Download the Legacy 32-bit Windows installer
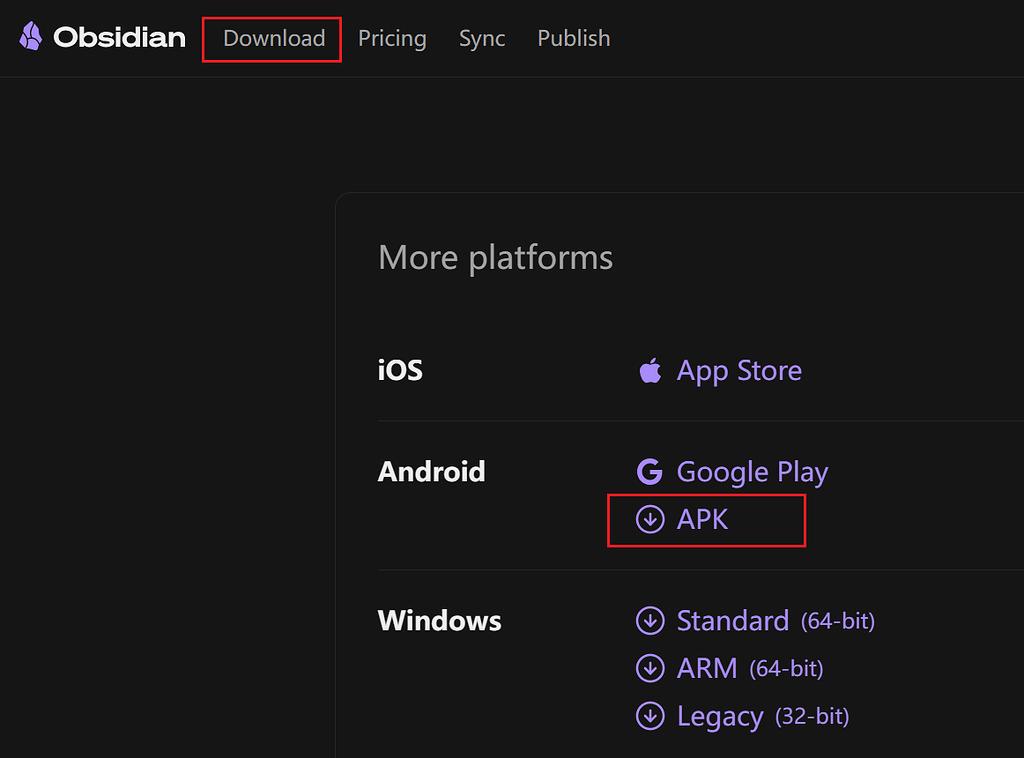 721,716
